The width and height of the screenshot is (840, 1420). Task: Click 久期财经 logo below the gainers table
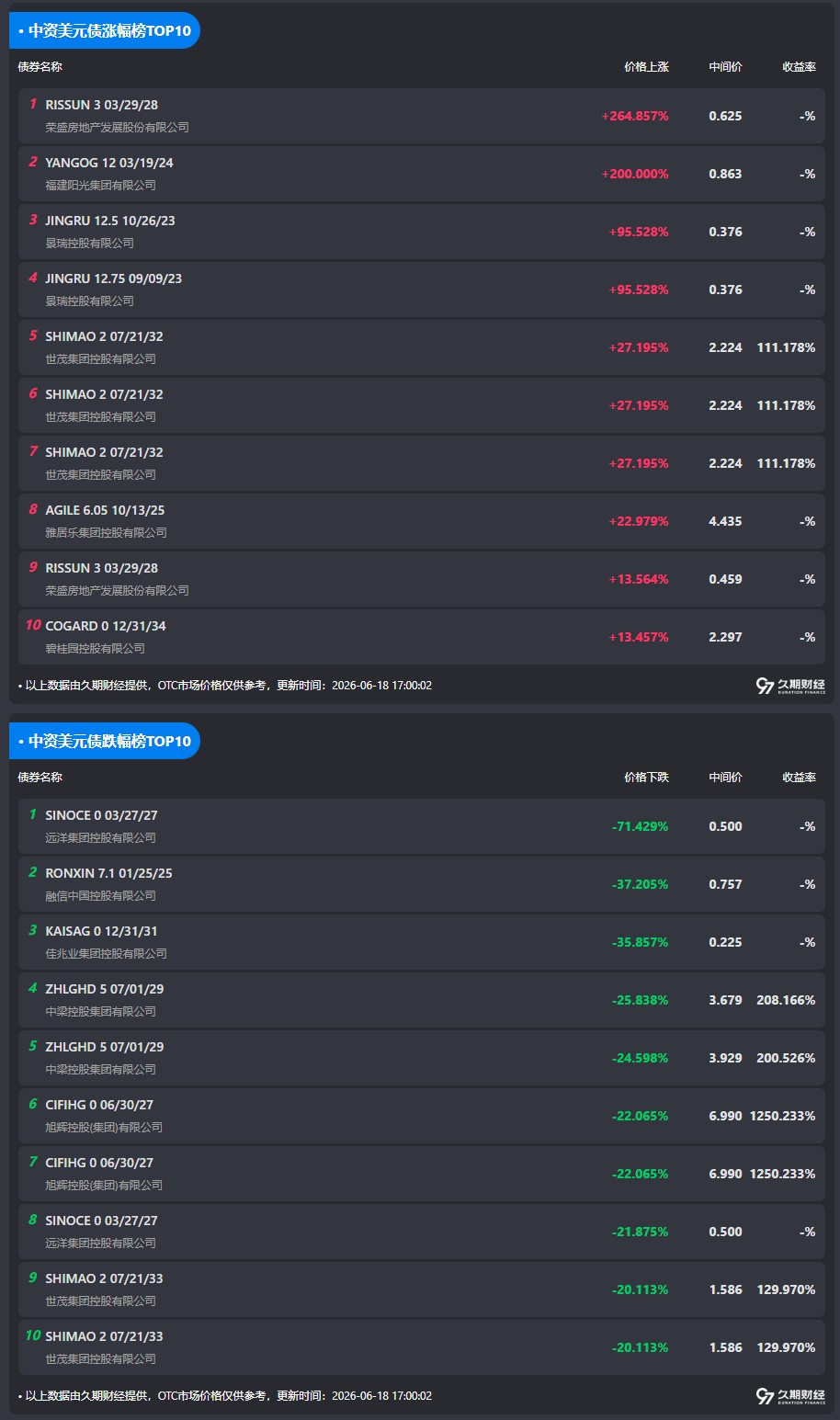click(790, 686)
